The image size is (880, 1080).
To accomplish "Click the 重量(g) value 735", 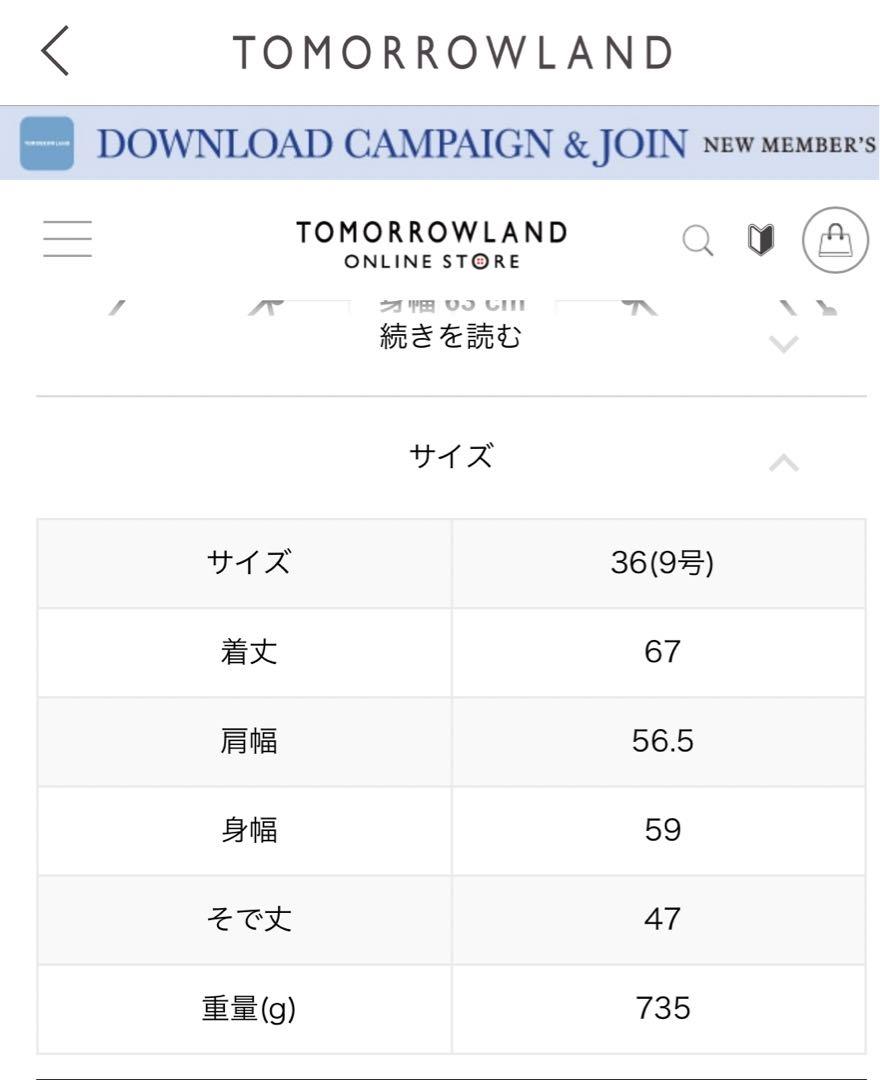I will pyautogui.click(x=662, y=1008).
